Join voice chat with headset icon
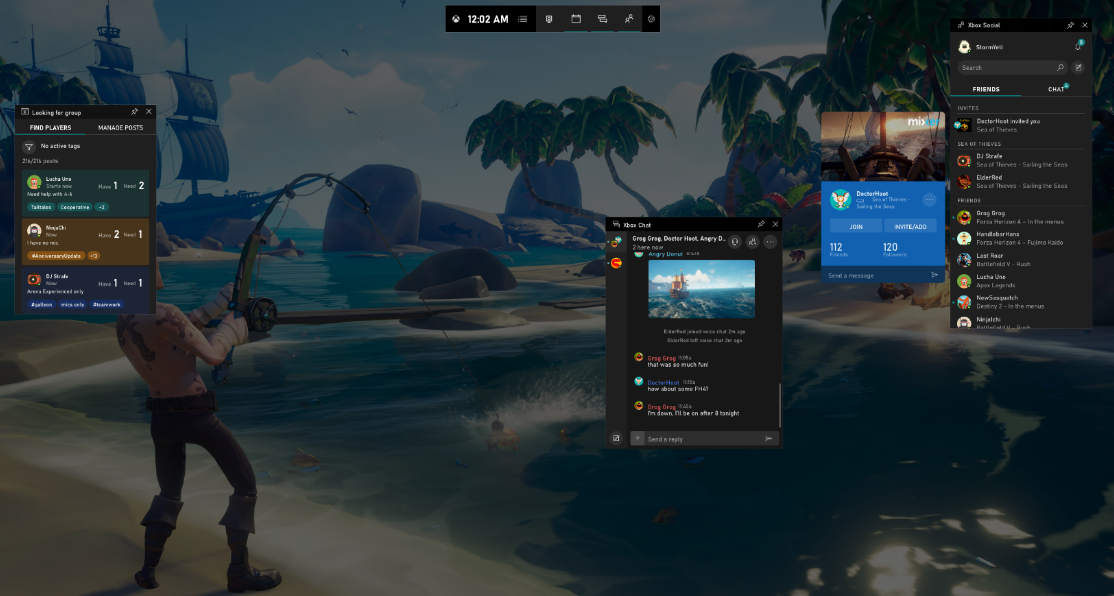1114x596 pixels. pyautogui.click(x=735, y=242)
